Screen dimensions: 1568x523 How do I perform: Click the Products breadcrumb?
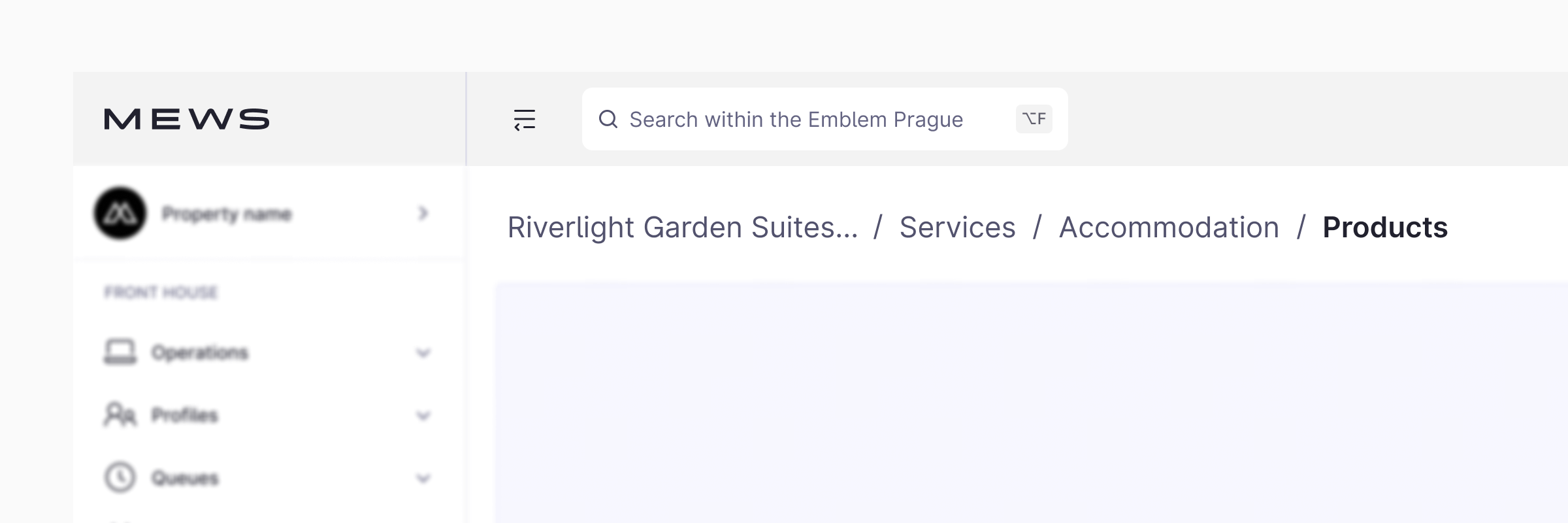tap(1385, 228)
